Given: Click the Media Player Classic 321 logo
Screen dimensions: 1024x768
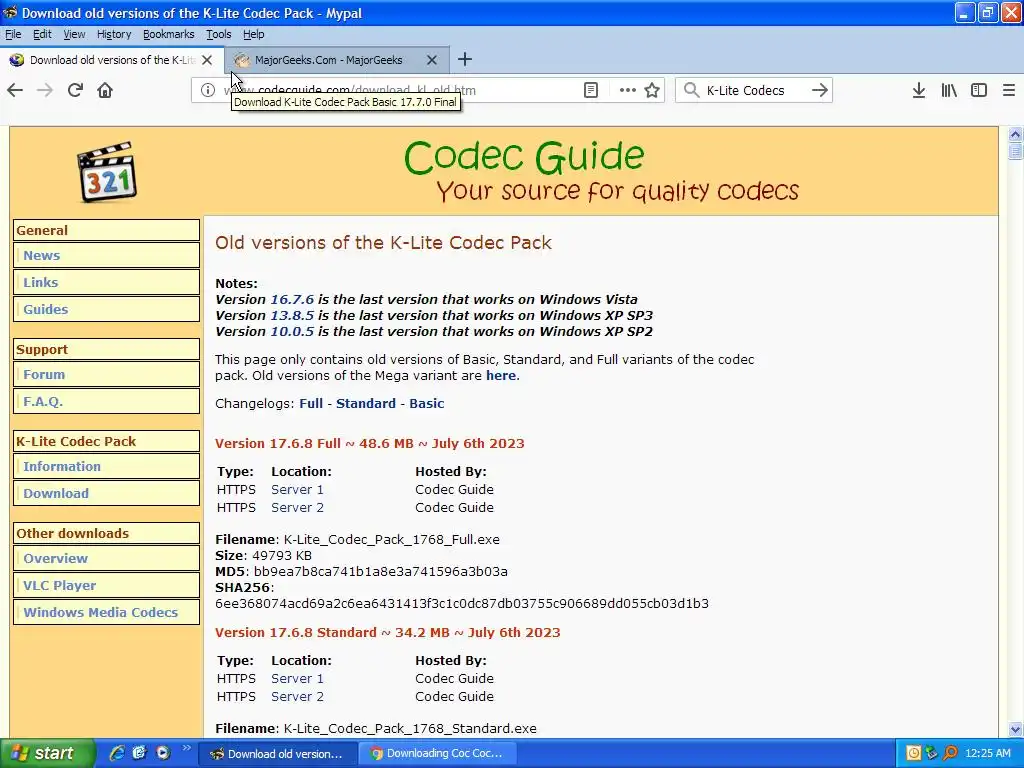Looking at the screenshot, I should pos(106,172).
